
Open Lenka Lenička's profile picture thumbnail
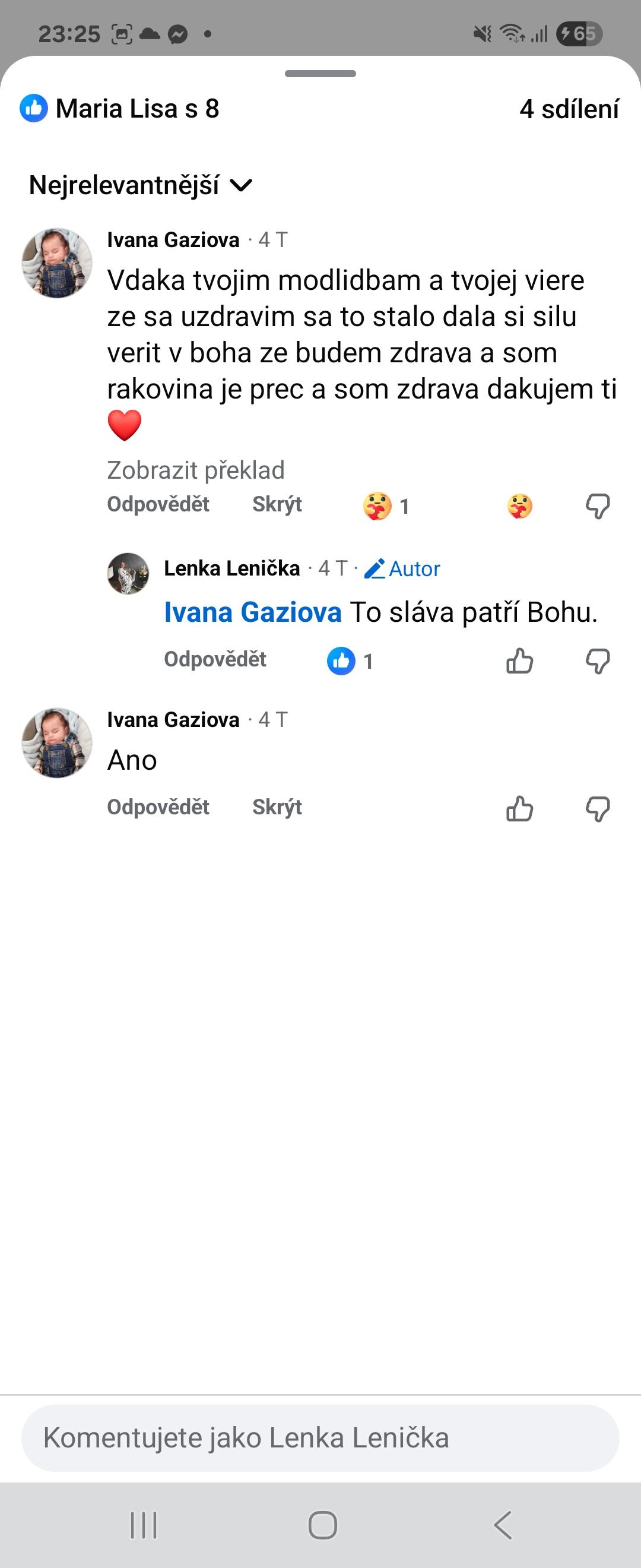[128, 573]
